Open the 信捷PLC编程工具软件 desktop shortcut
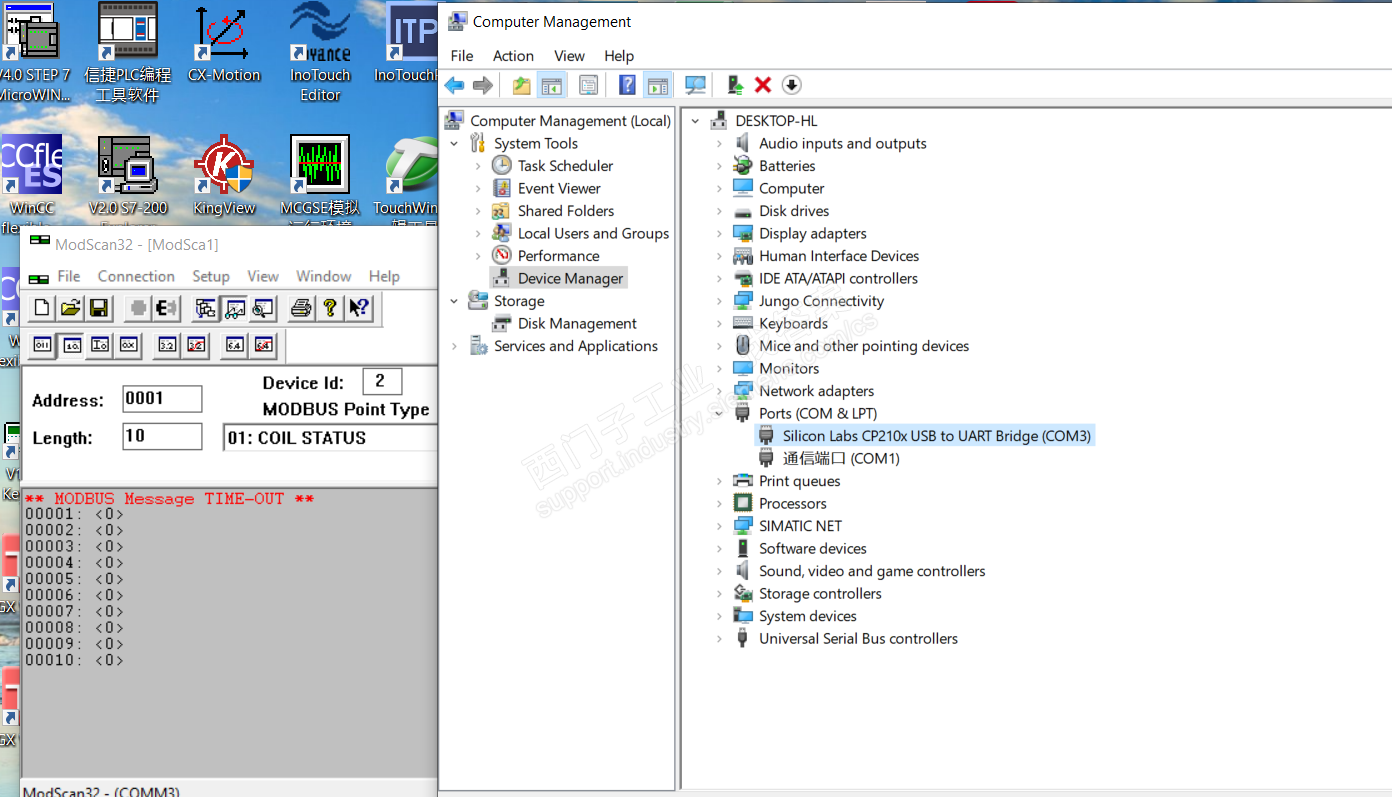Image resolution: width=1392 pixels, height=797 pixels. click(x=128, y=53)
